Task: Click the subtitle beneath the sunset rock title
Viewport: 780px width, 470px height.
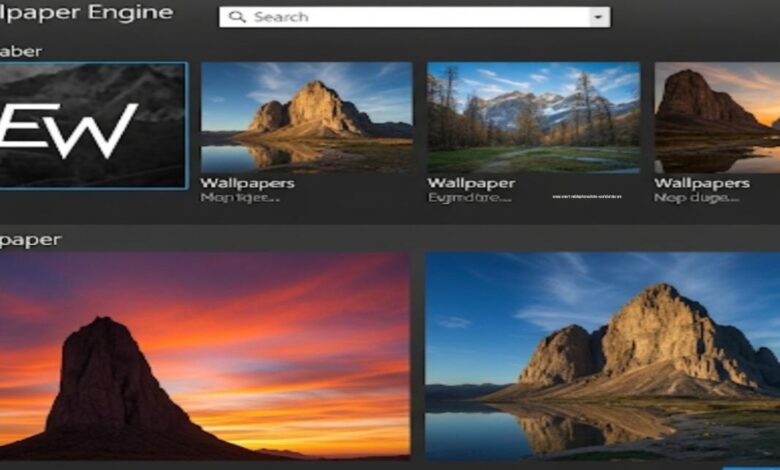Action: [689, 198]
